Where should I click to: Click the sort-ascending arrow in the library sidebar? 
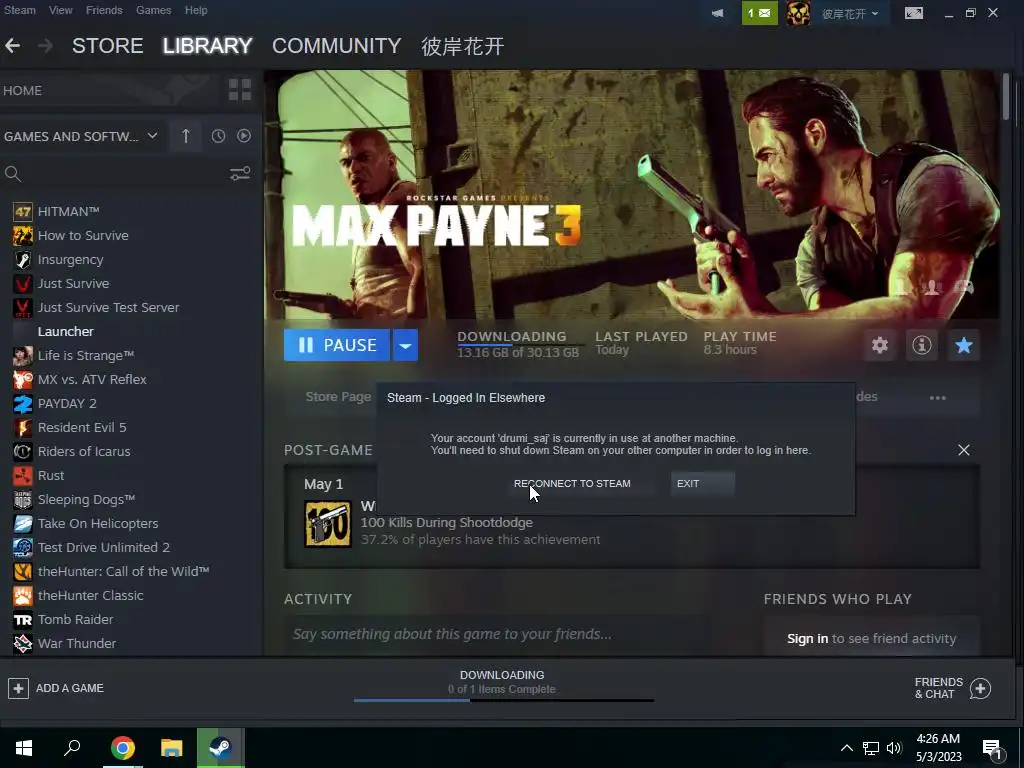[x=185, y=136]
